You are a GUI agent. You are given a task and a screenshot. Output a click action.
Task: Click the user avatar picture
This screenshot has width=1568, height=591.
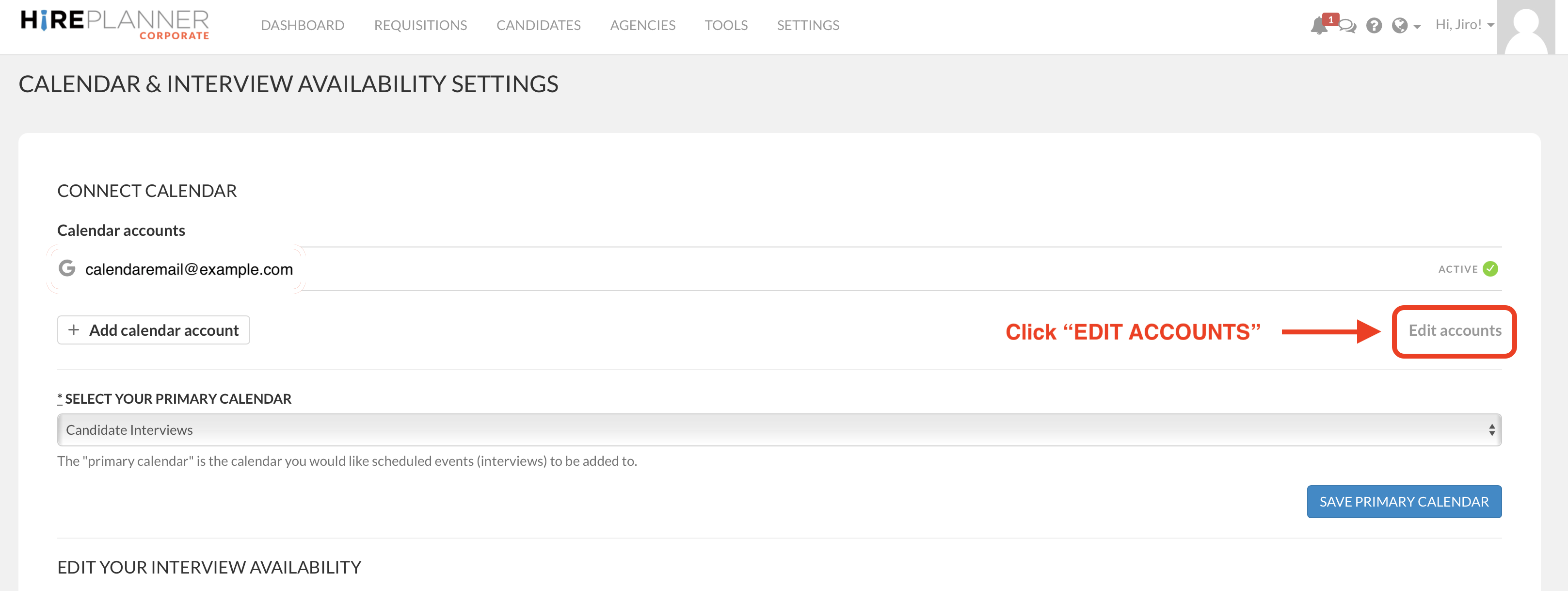(x=1525, y=28)
